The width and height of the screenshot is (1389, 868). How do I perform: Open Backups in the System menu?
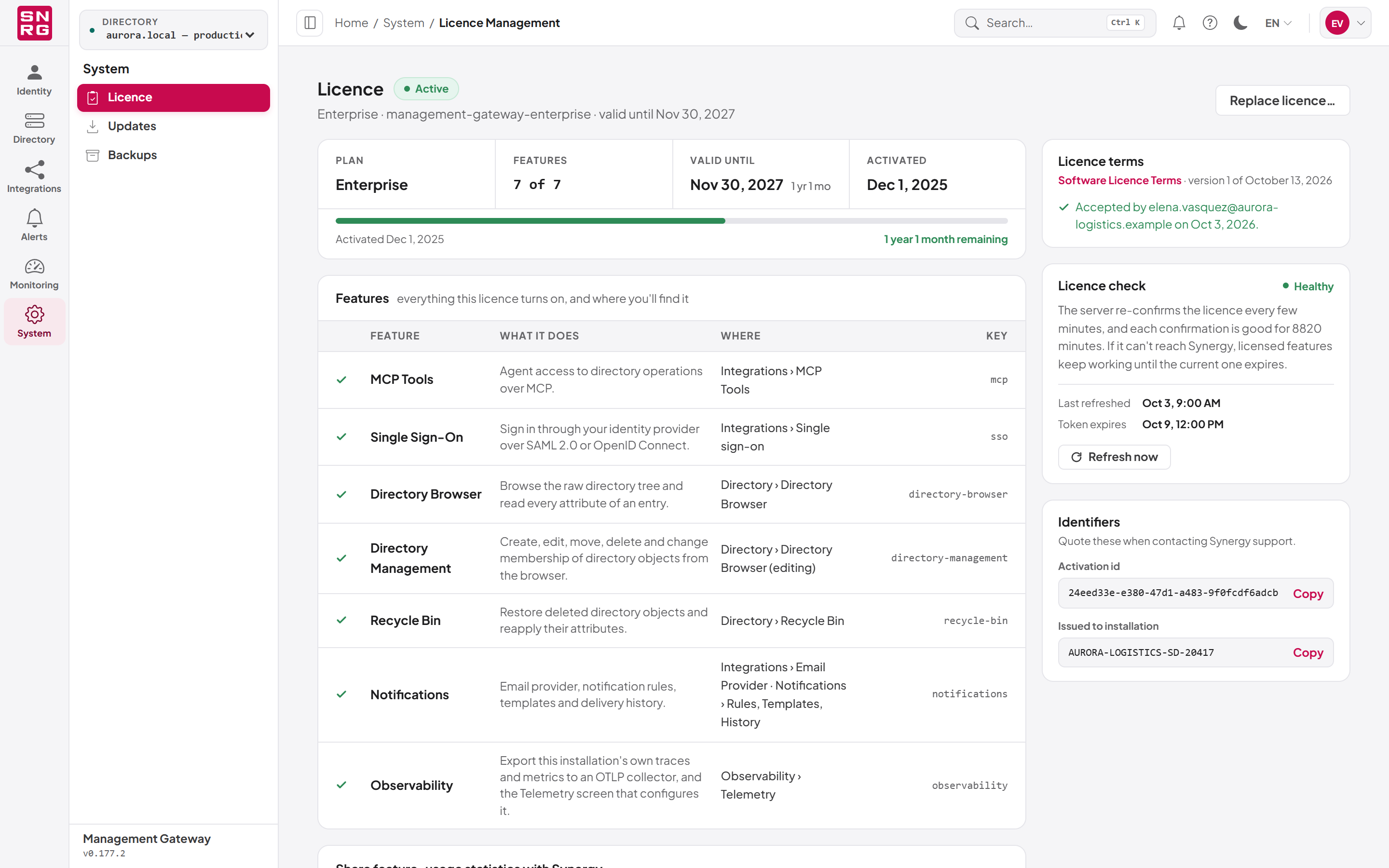point(173,155)
